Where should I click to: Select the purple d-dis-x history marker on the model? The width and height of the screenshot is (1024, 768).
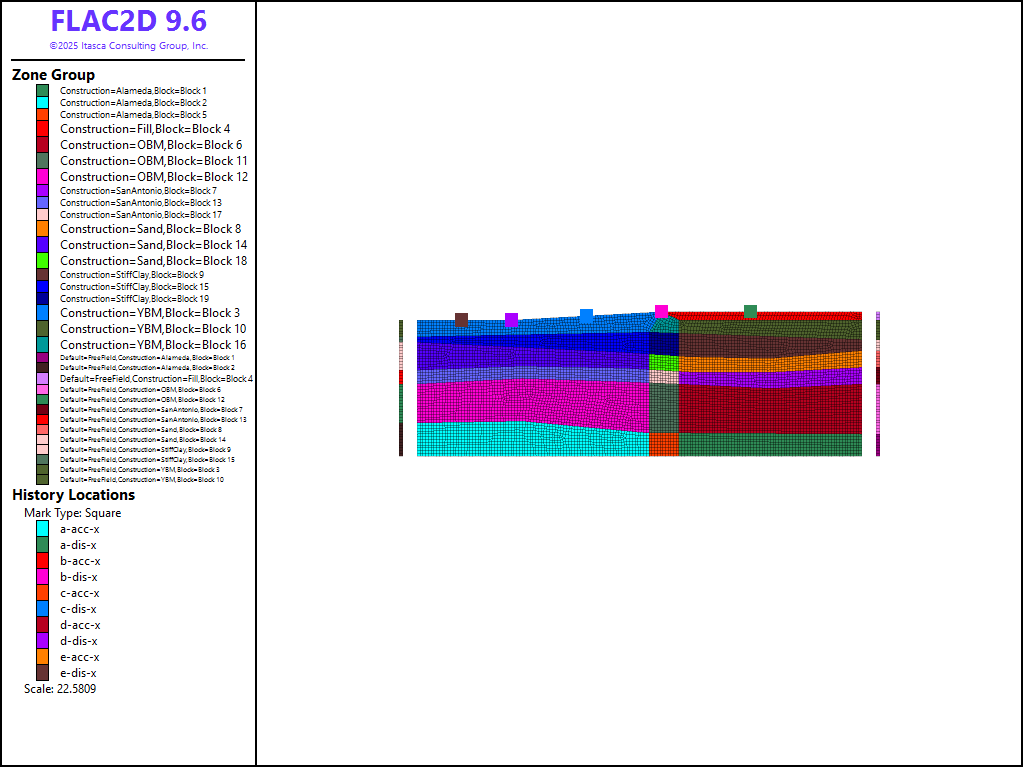coord(511,320)
